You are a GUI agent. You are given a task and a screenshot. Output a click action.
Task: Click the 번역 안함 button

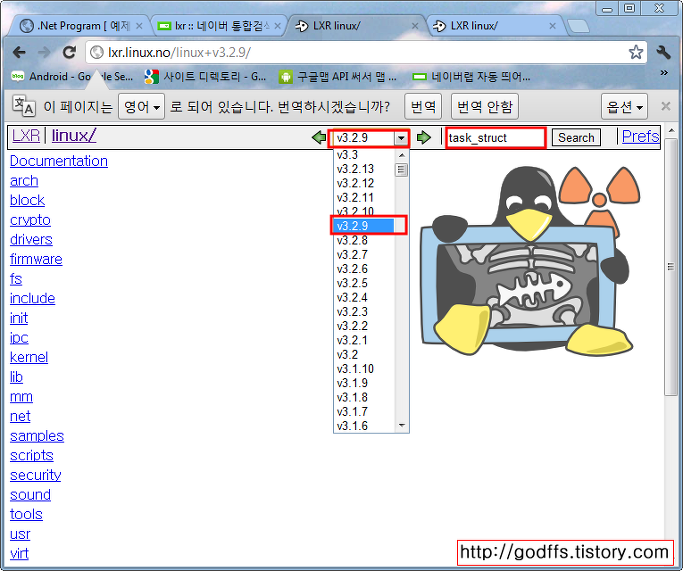coord(485,106)
